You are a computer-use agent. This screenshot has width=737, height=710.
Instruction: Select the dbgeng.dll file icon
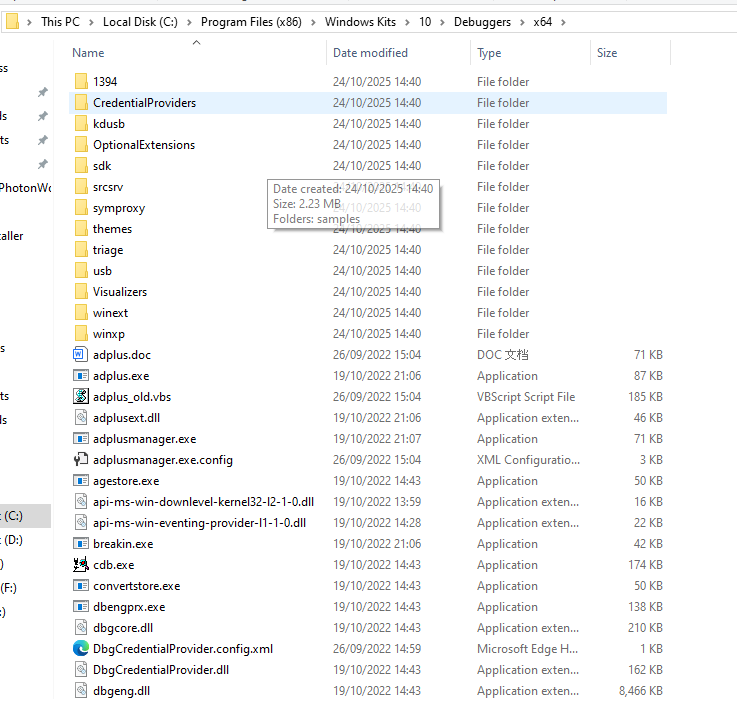coord(81,690)
